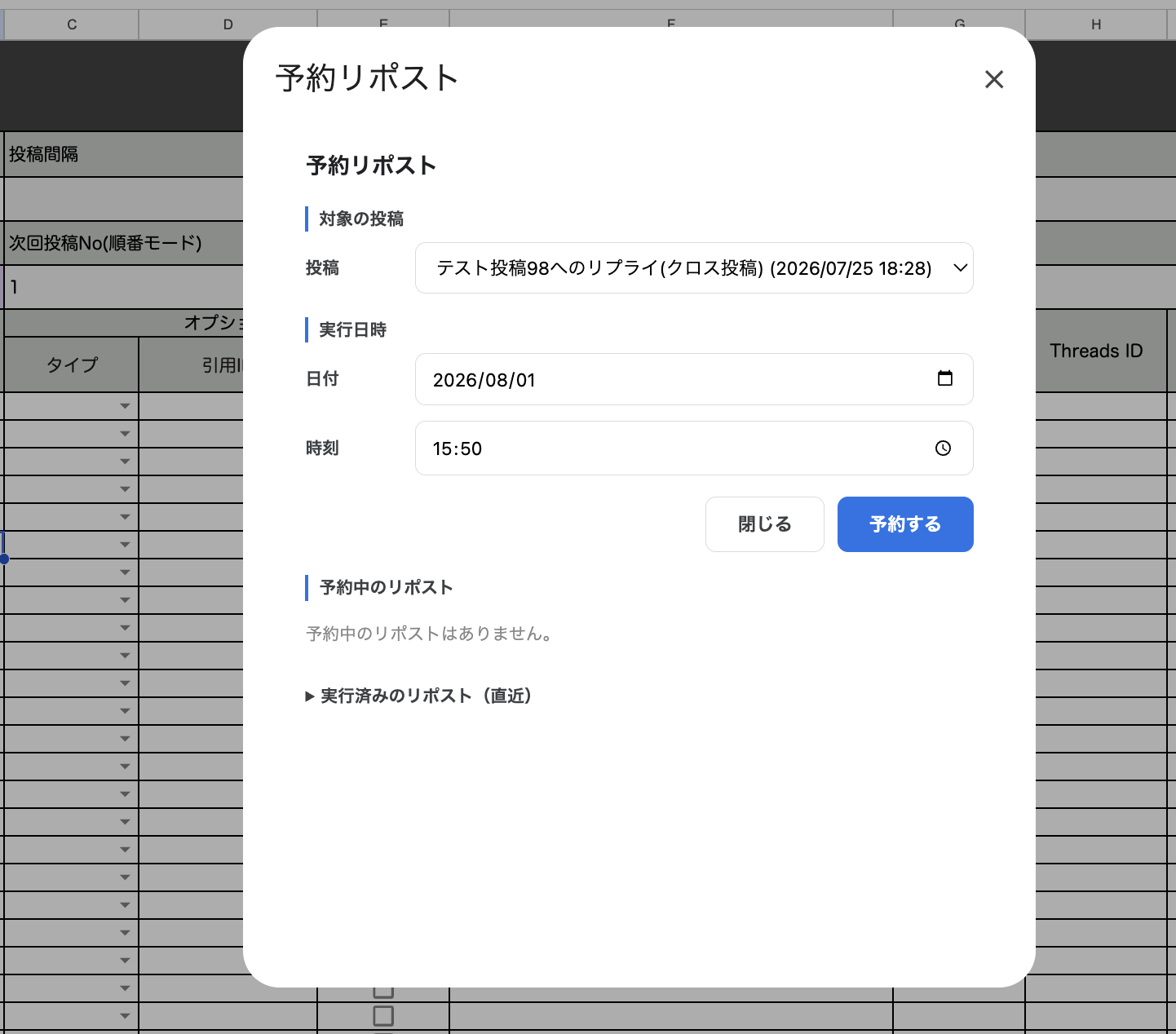This screenshot has width=1176, height=1034.
Task: Click the 次回投稿No(順番モード) cell
Action: coord(124,243)
